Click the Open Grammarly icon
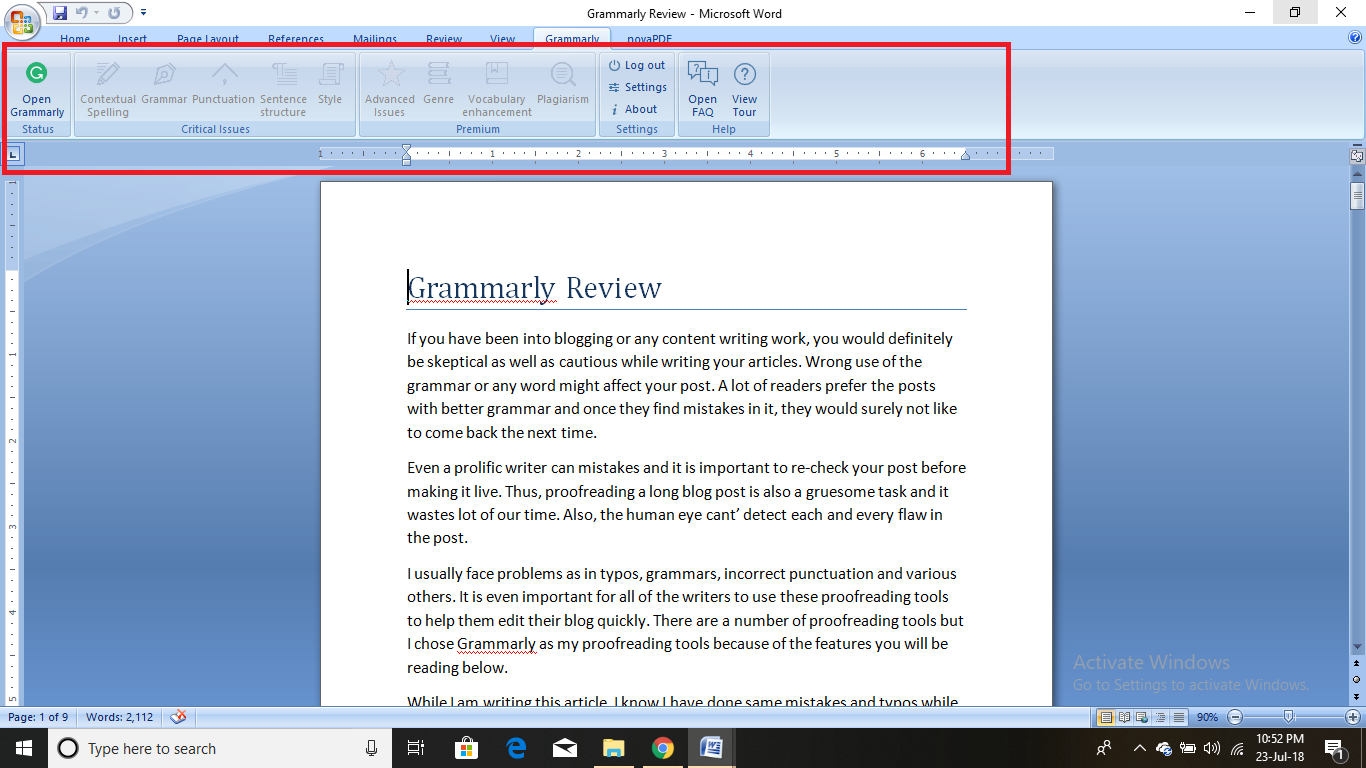1366x768 pixels. pos(37,74)
